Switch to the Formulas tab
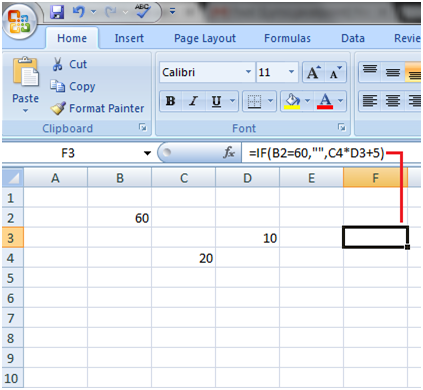The image size is (423, 390). pos(287,38)
